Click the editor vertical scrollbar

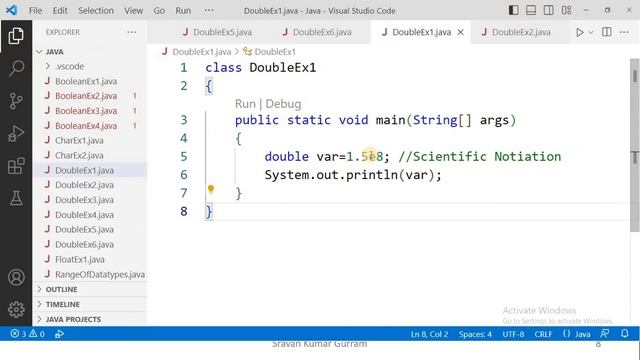pos(635,145)
